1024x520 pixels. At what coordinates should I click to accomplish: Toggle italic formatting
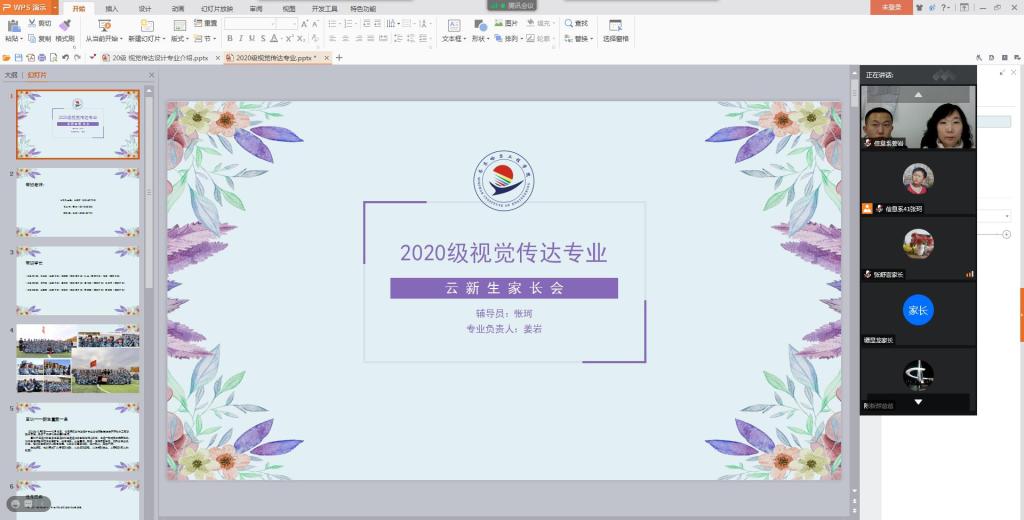coord(240,39)
